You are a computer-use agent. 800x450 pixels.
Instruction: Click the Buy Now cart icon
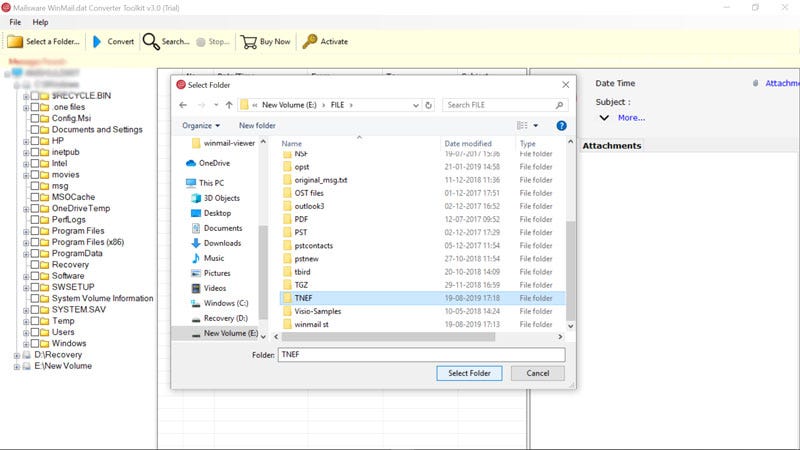248,42
